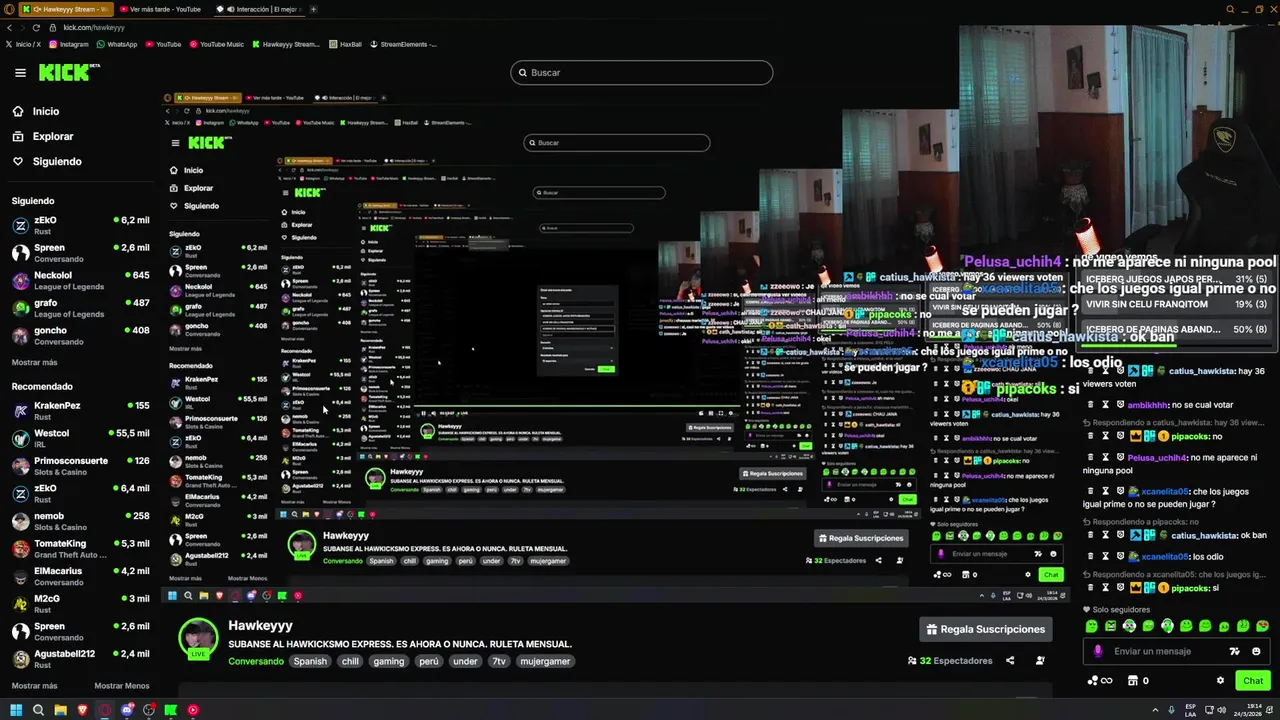This screenshot has width=1280, height=720.
Task: Go back with browser back arrow
Action: tap(9, 27)
